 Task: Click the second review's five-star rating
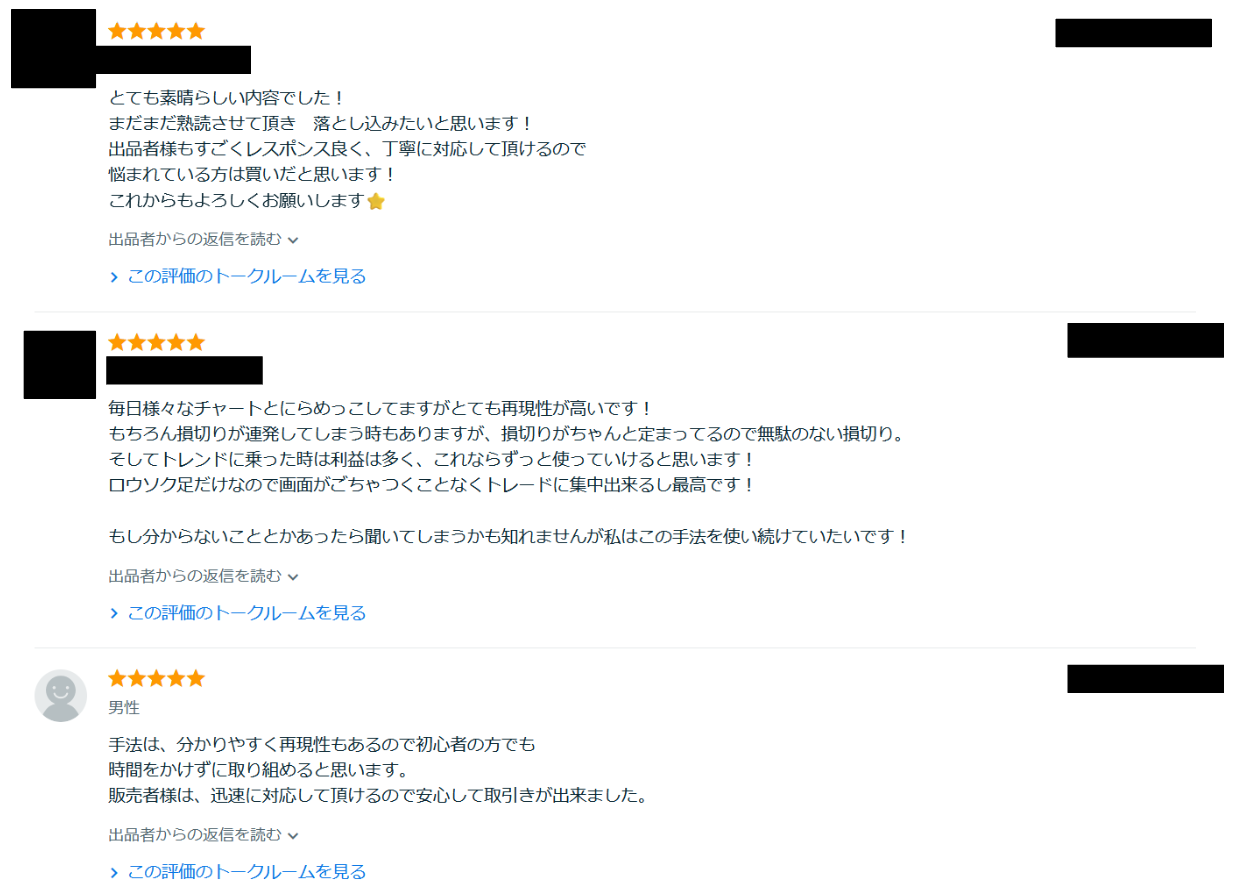point(156,342)
